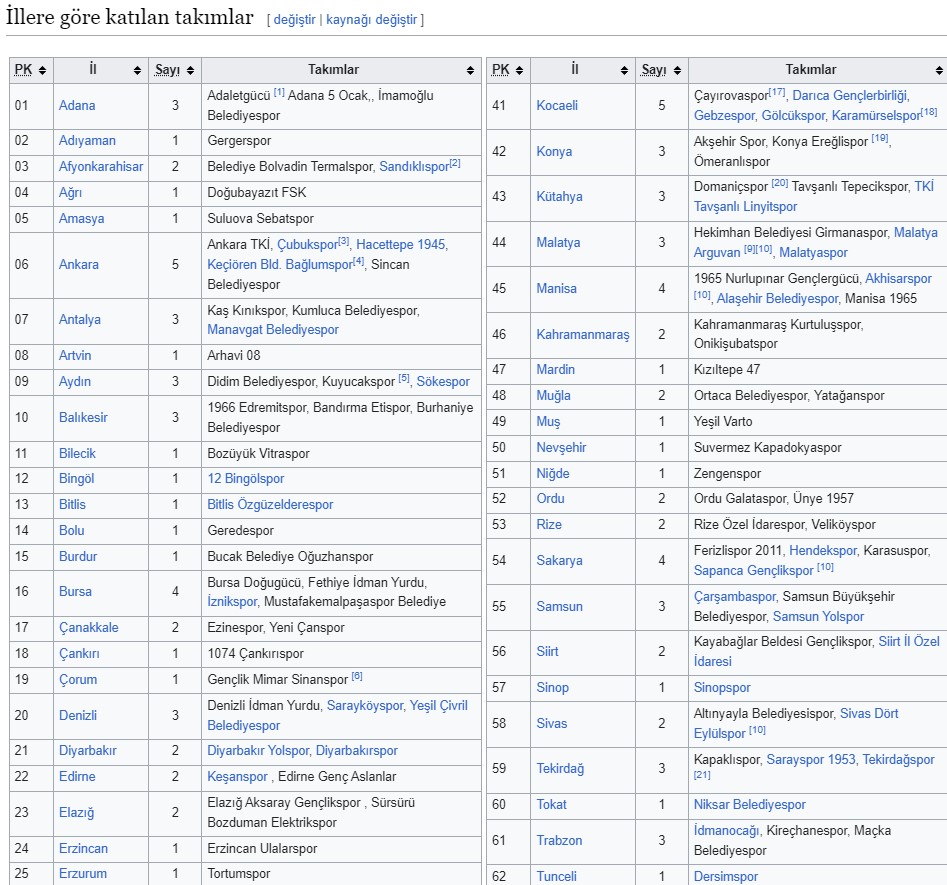Open the Çanakkale province link
The image size is (947, 885).
point(89,628)
